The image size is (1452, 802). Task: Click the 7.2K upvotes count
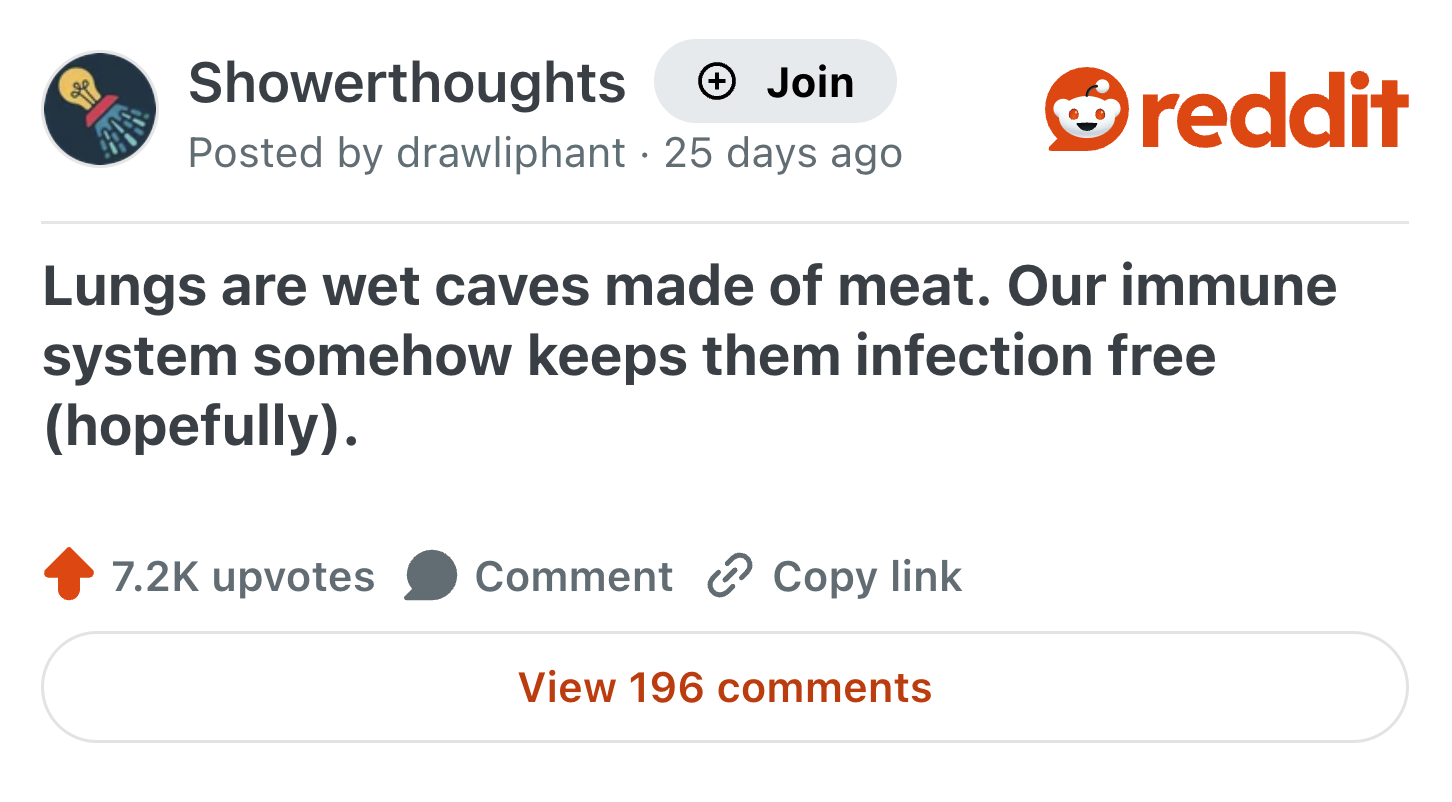tap(243, 577)
